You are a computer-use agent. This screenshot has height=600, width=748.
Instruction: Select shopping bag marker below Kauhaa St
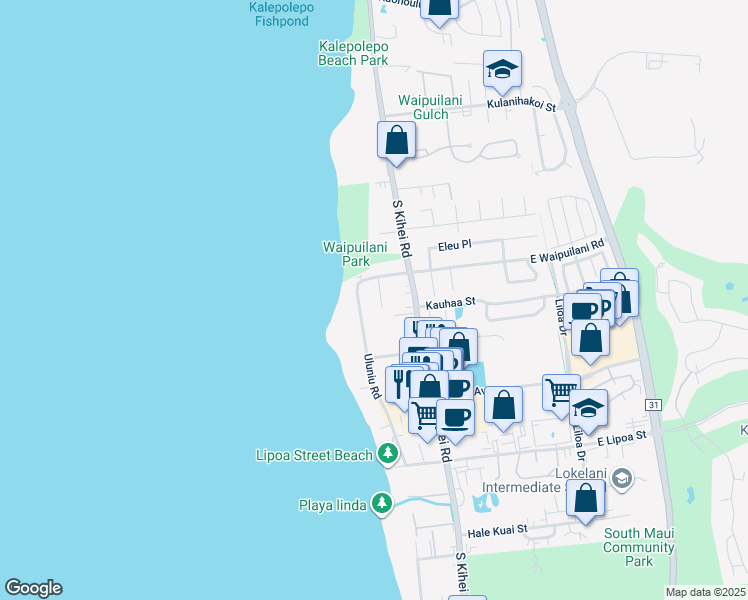460,344
